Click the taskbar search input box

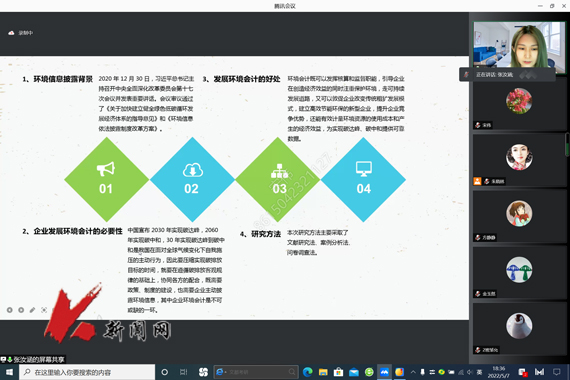pyautogui.click(x=87, y=372)
